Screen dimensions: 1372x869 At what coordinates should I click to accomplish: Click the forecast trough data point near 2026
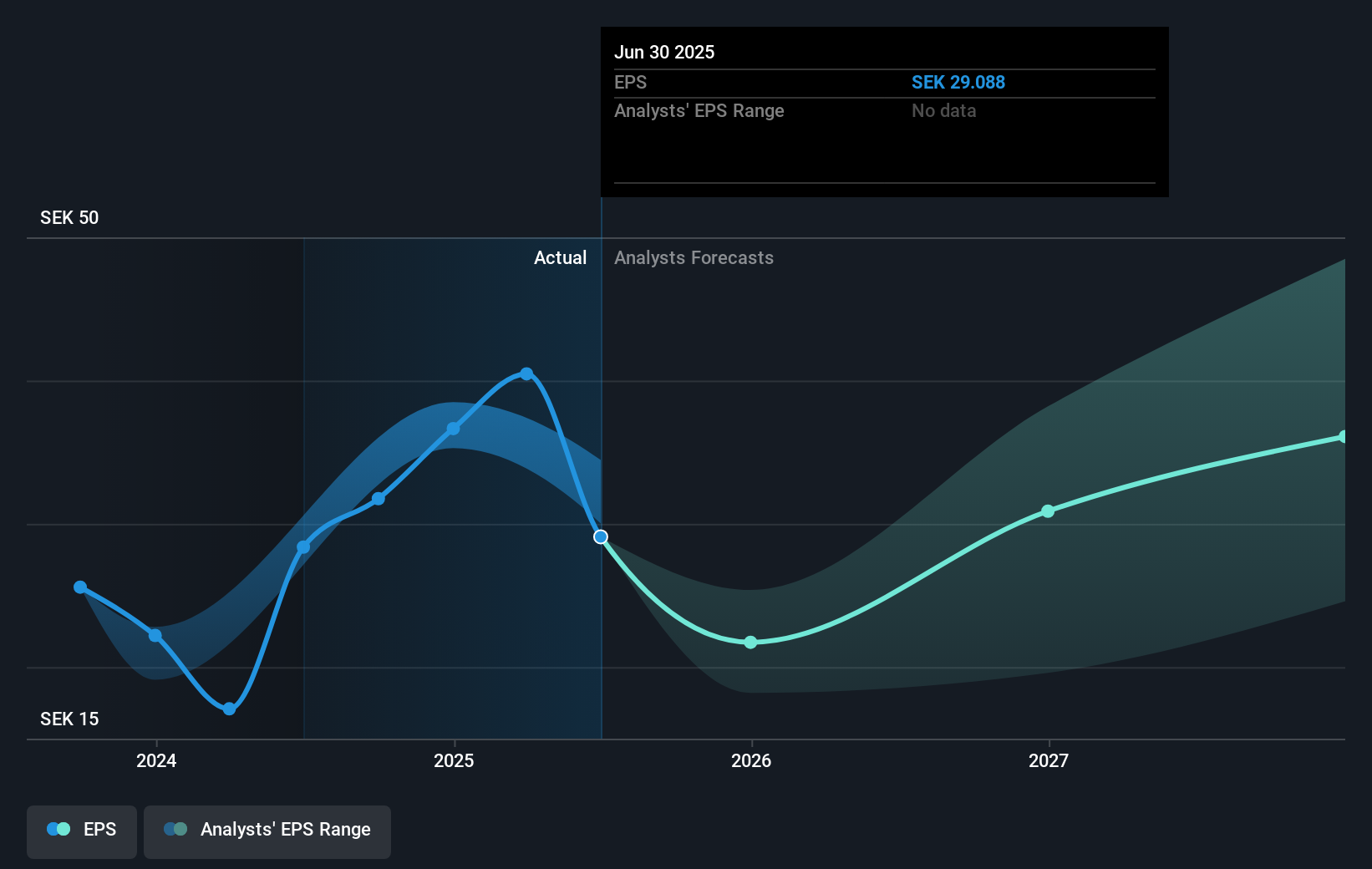point(750,643)
